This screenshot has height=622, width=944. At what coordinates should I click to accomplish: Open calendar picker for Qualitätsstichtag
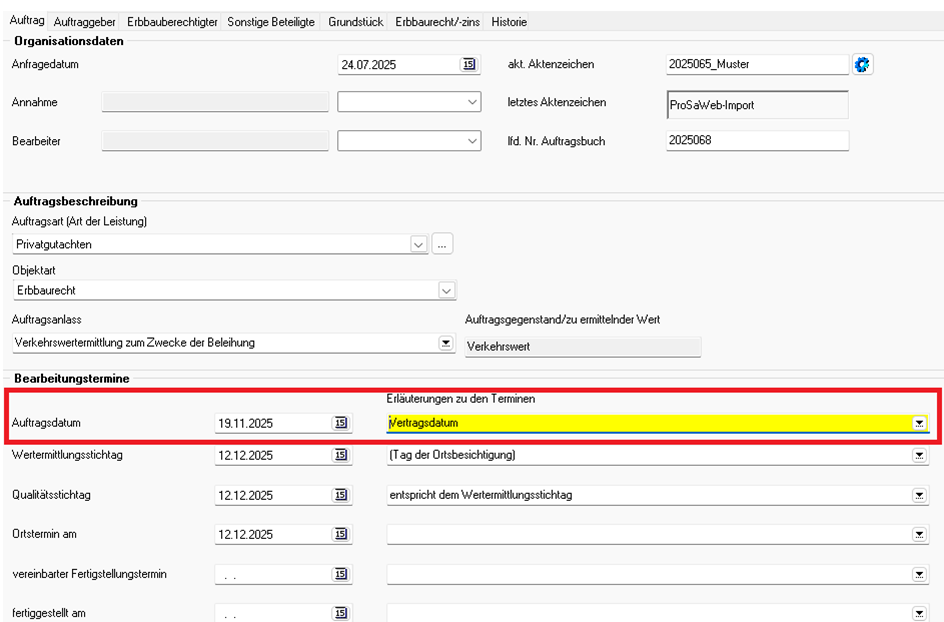coord(341,495)
